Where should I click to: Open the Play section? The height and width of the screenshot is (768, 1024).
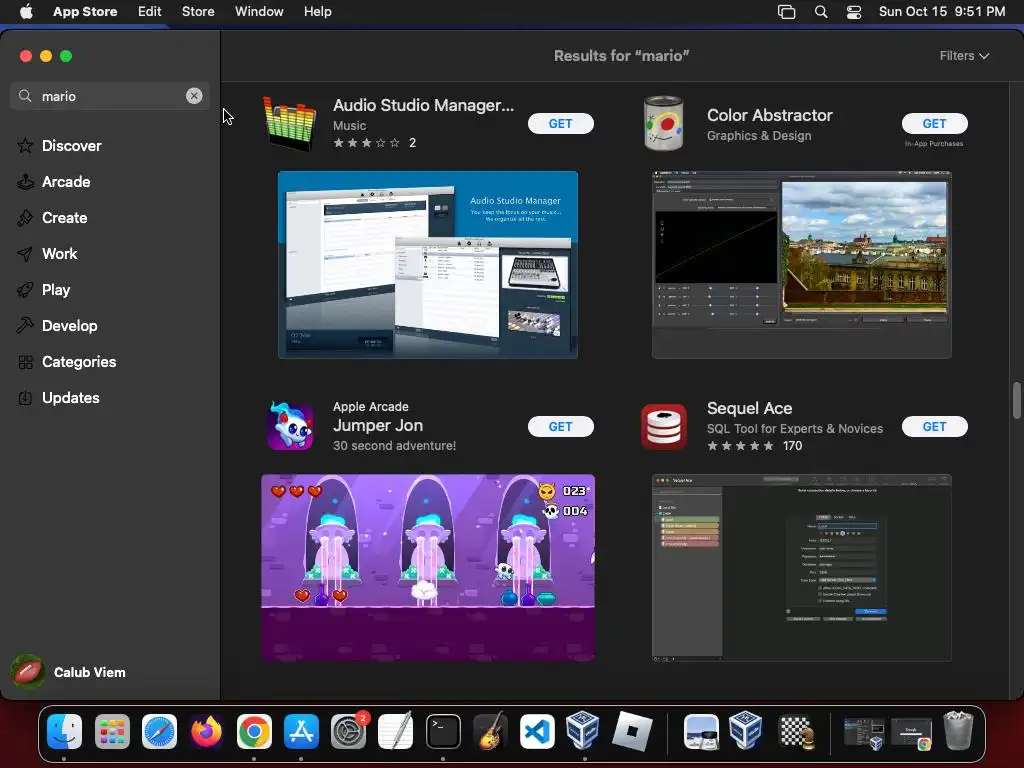[x=56, y=289]
